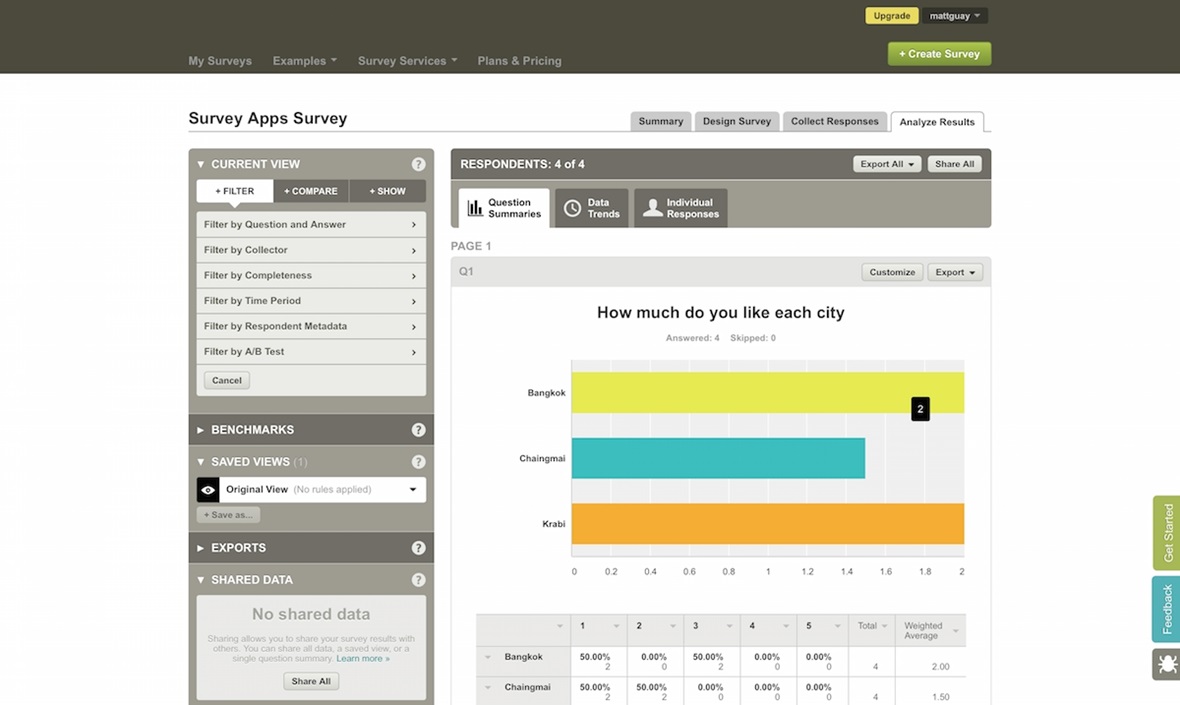Choose Filter by Time Period

[311, 301]
